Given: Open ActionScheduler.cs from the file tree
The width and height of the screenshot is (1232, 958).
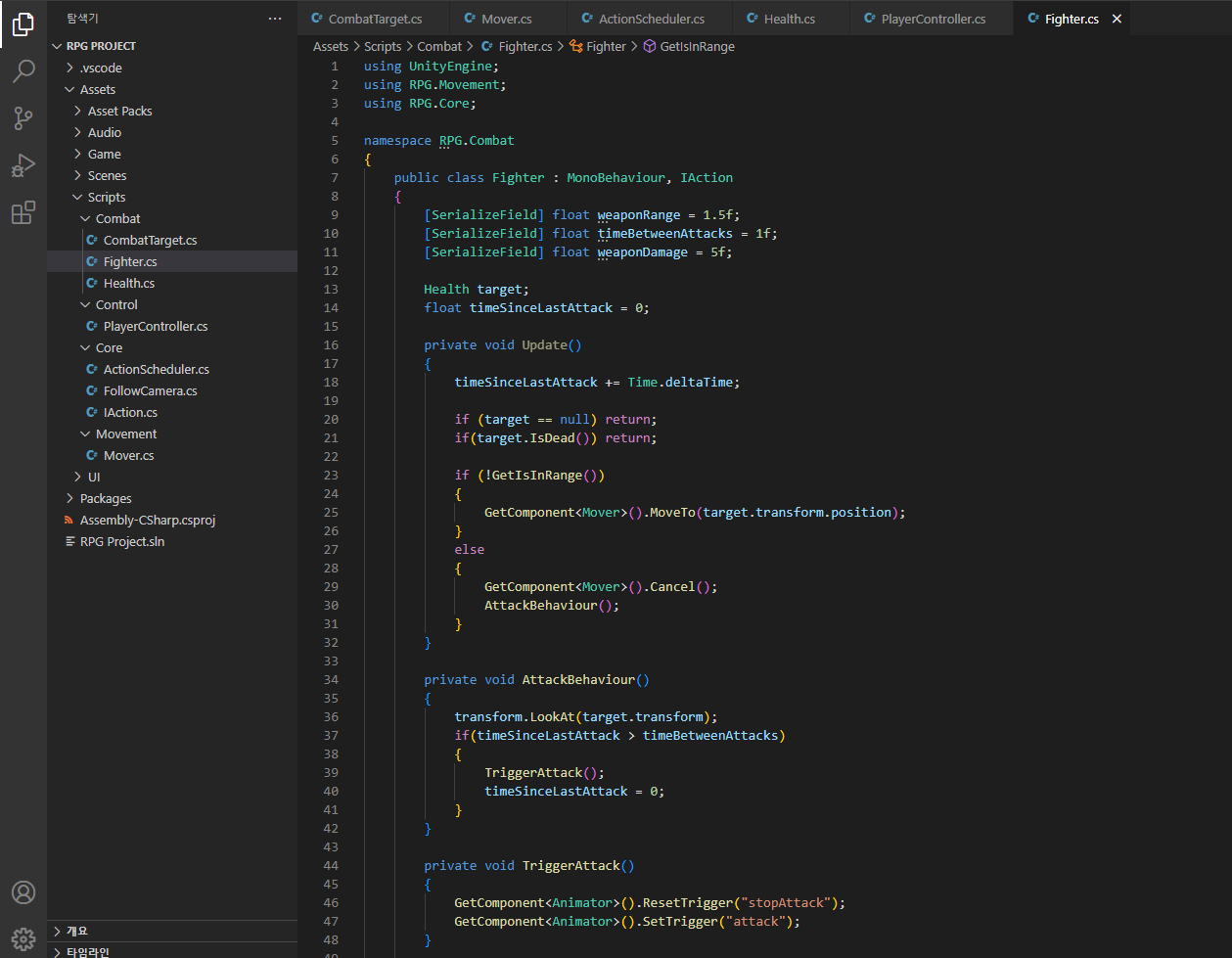Looking at the screenshot, I should [x=156, y=369].
